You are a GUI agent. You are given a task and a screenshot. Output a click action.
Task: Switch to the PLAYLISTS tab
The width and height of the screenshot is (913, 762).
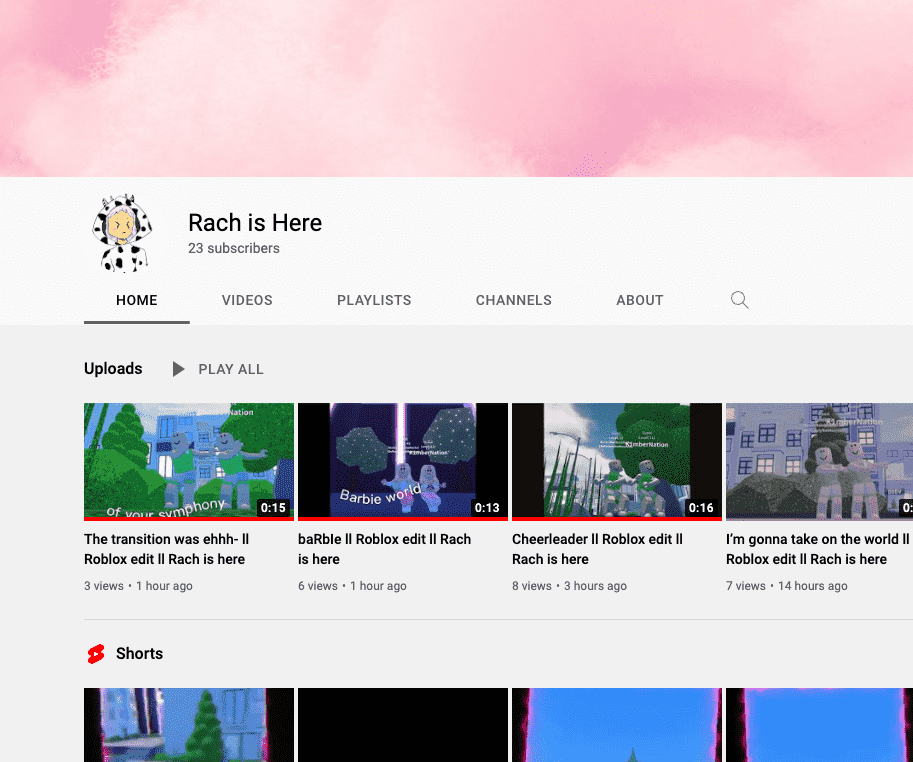click(374, 300)
